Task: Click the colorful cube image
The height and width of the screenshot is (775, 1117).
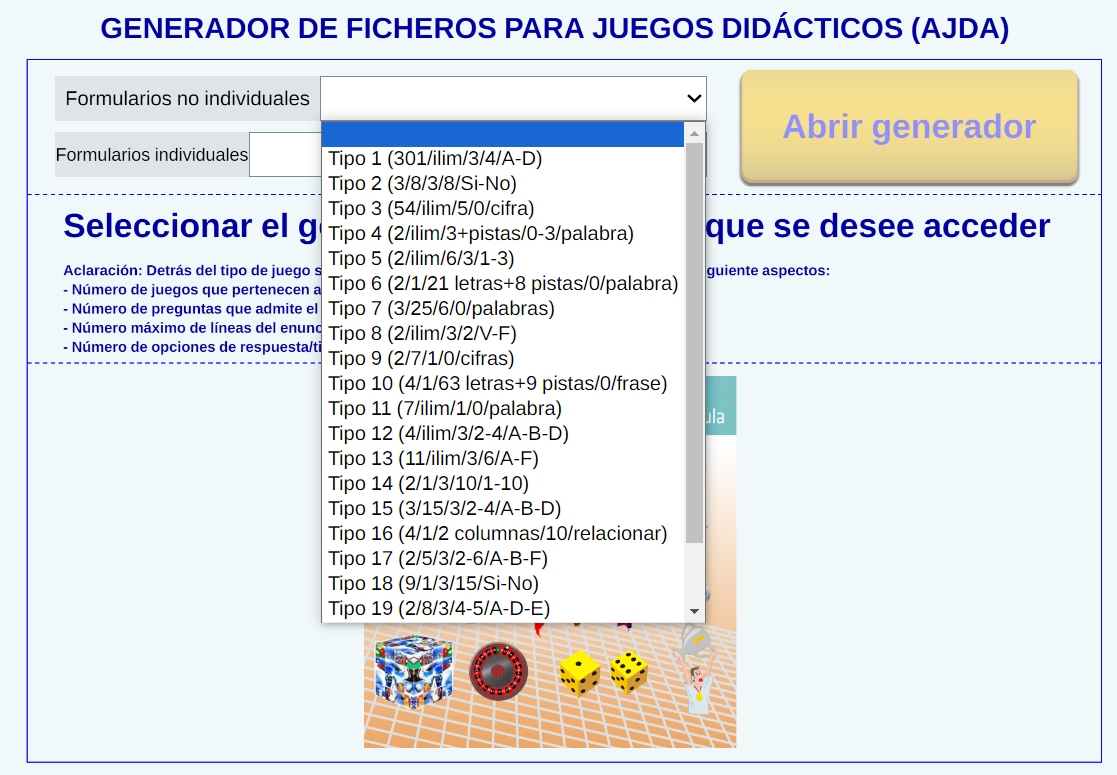Action: (x=413, y=669)
